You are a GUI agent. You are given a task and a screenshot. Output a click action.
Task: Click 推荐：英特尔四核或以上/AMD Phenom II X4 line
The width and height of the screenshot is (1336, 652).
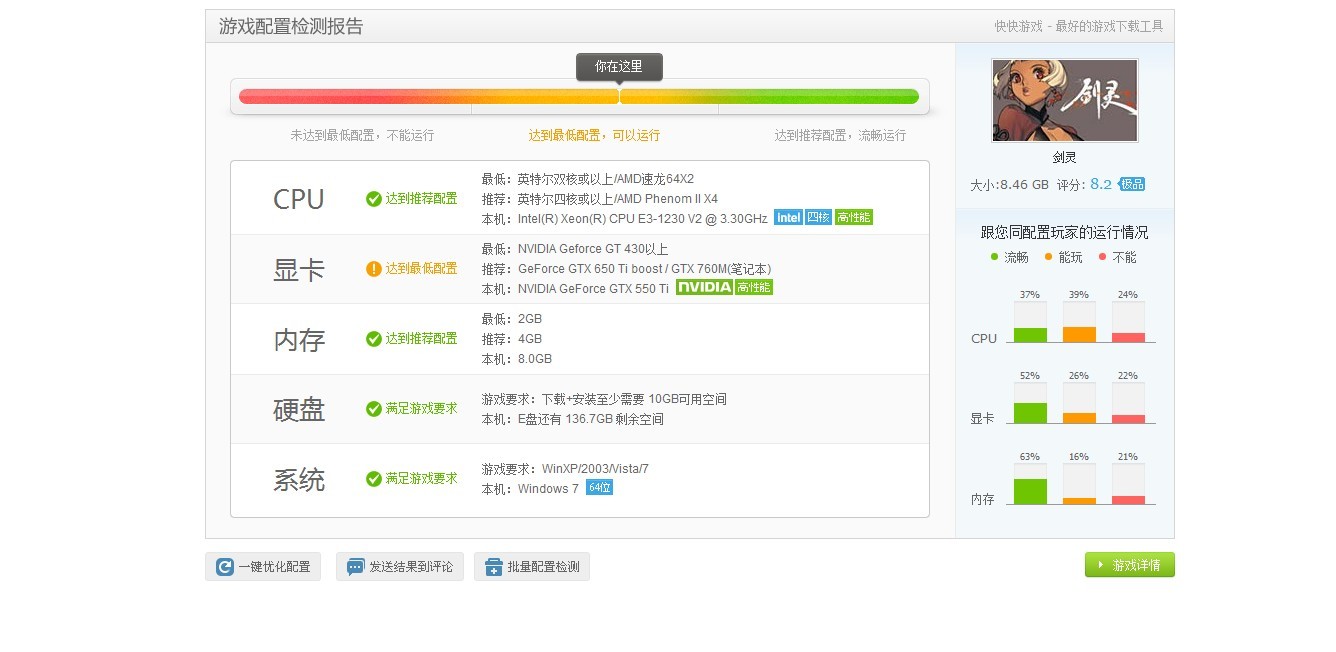click(599, 199)
